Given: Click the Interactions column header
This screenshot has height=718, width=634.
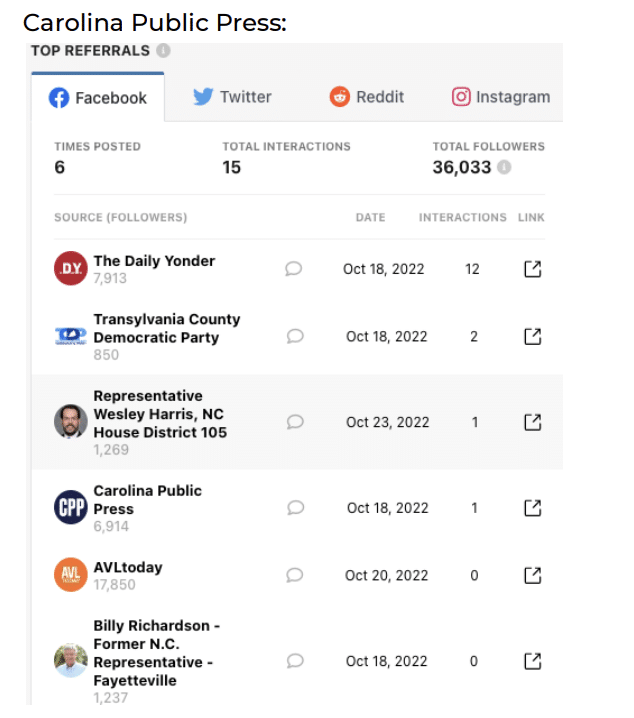Looking at the screenshot, I should (x=462, y=217).
